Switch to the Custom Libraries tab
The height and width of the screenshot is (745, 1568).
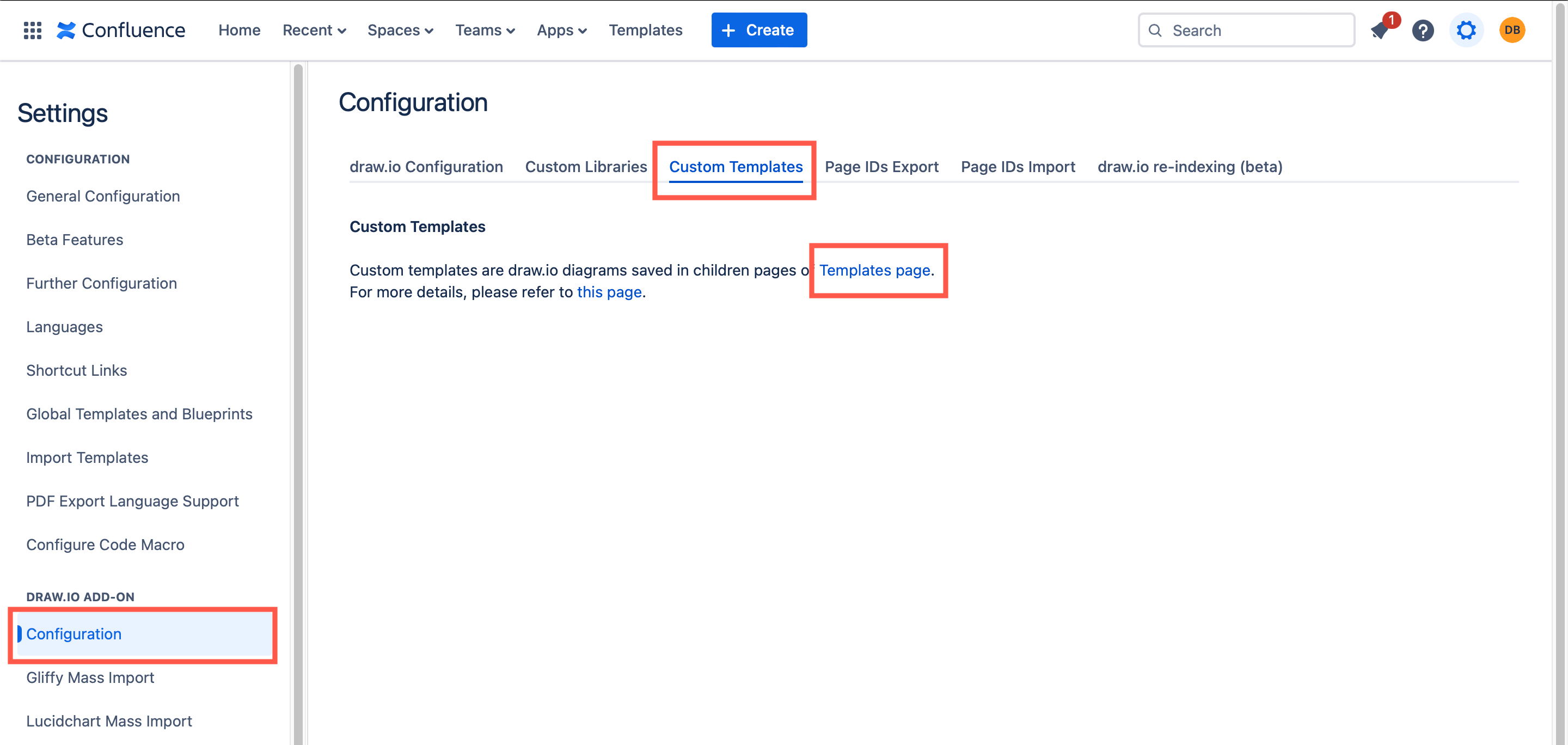586,167
